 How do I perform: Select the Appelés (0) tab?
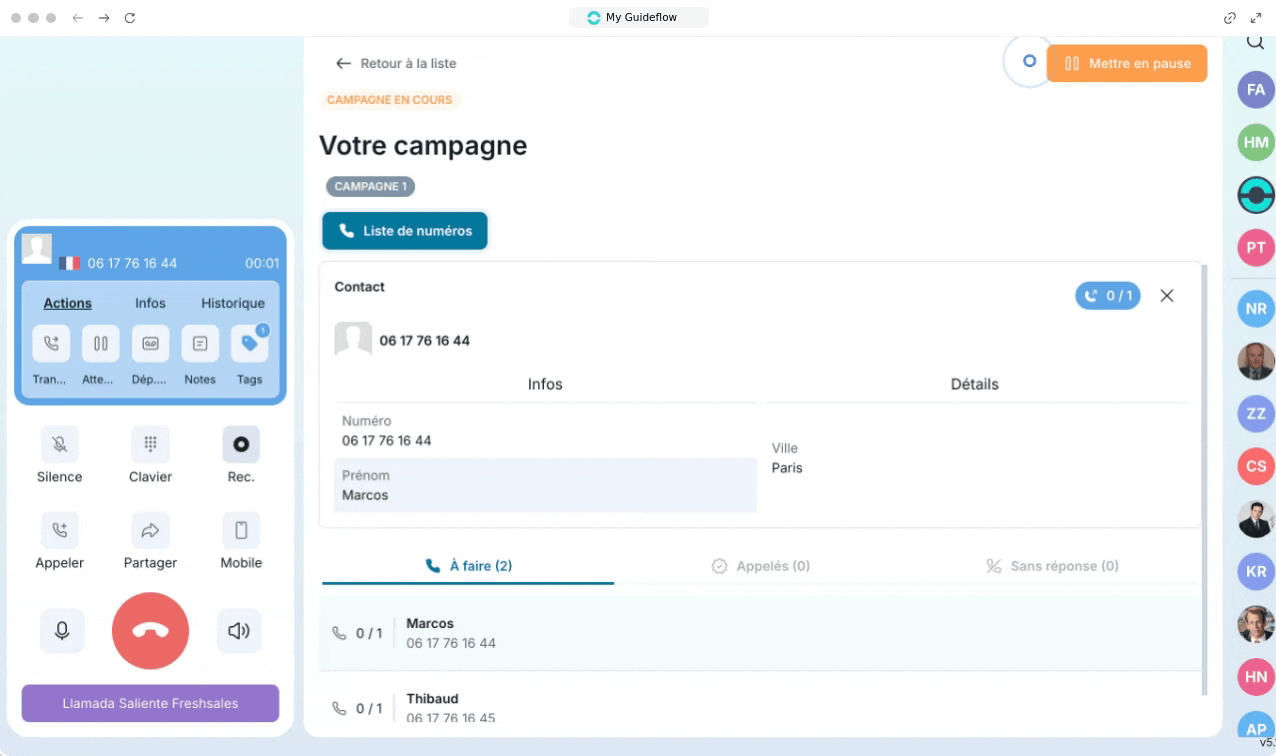tap(760, 566)
